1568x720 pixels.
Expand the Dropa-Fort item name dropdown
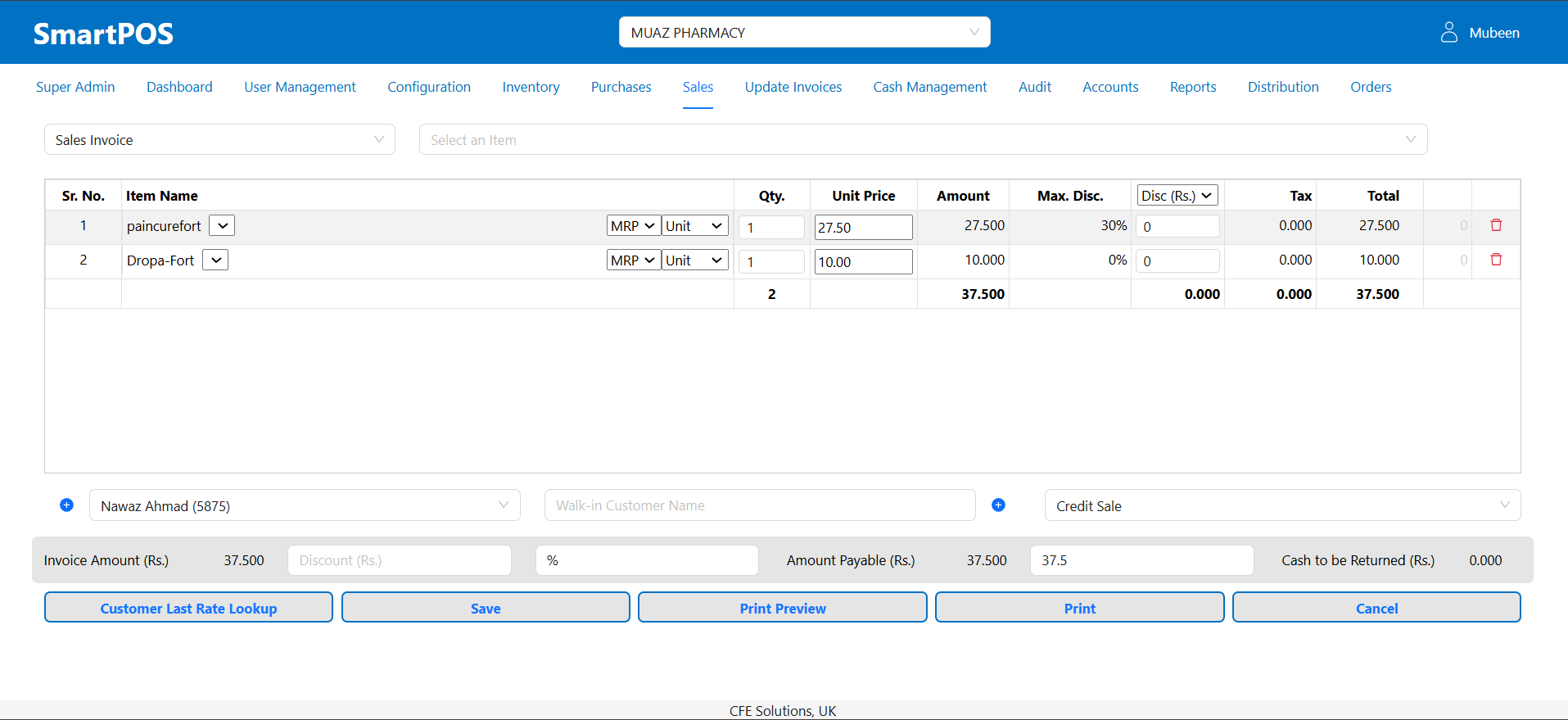click(215, 260)
